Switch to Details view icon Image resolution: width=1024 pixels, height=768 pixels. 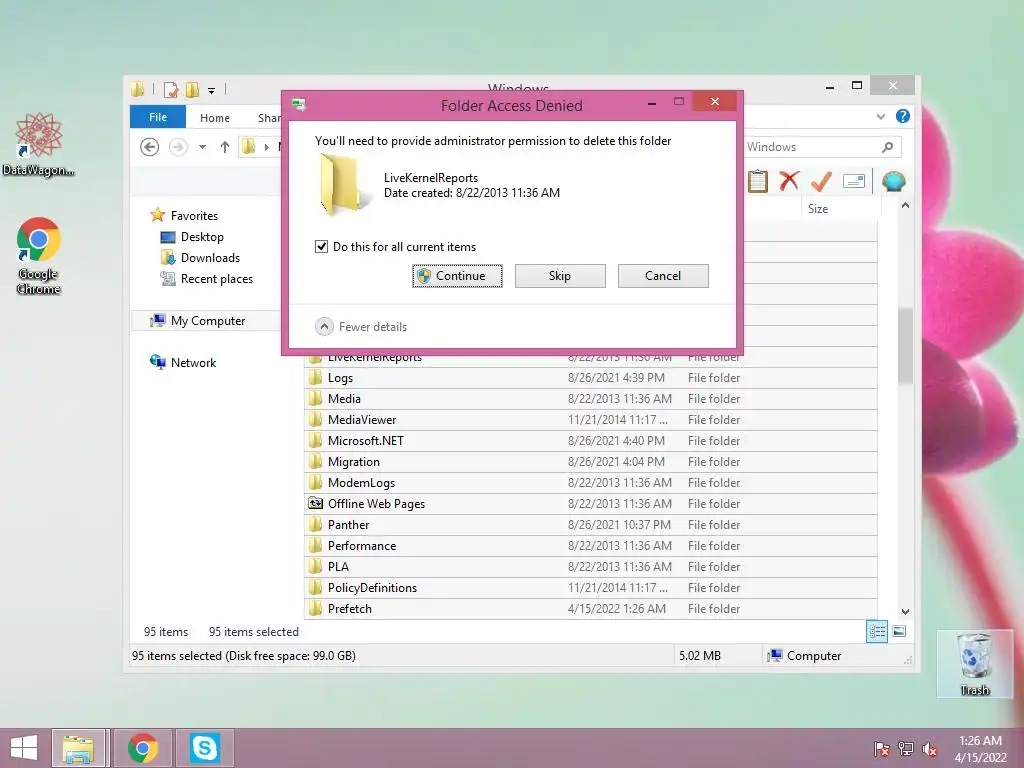tap(876, 632)
